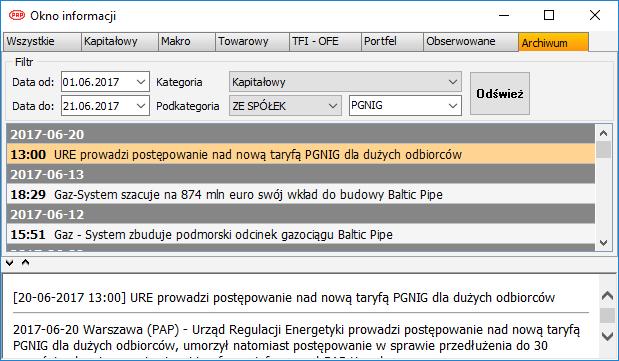
Task: Open the Kapitałowy tab
Action: pos(119,42)
